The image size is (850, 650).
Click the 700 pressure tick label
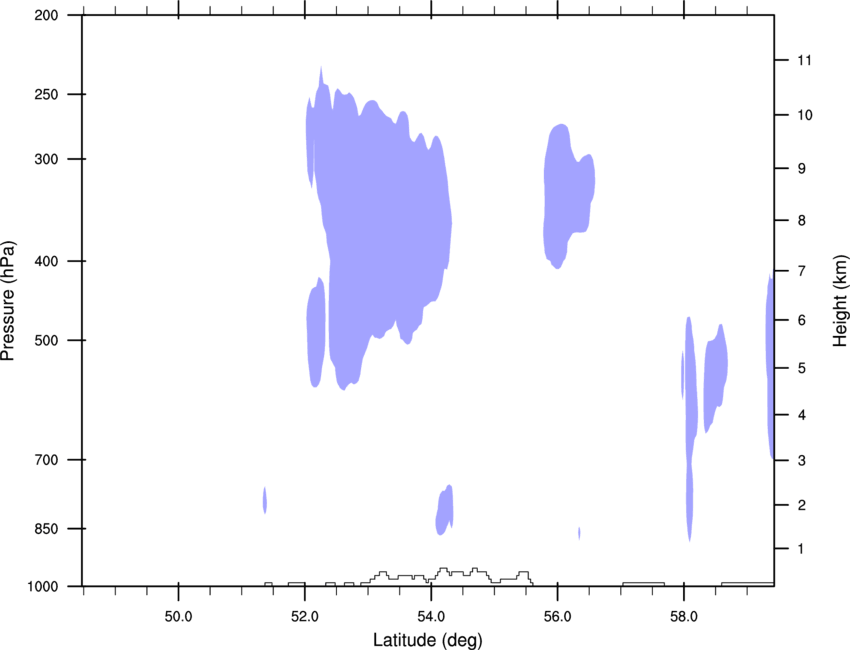point(46,460)
